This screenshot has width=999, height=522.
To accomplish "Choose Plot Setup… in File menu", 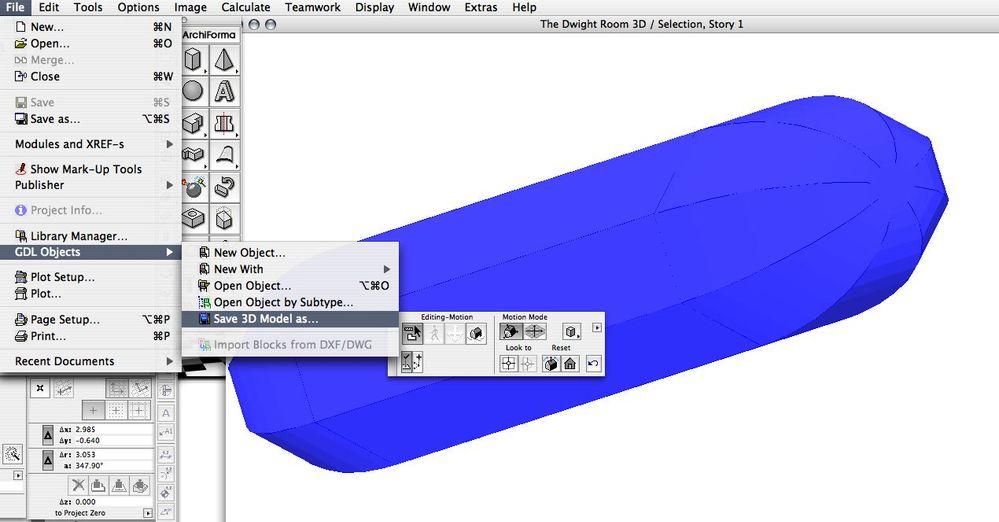I will [90, 277].
